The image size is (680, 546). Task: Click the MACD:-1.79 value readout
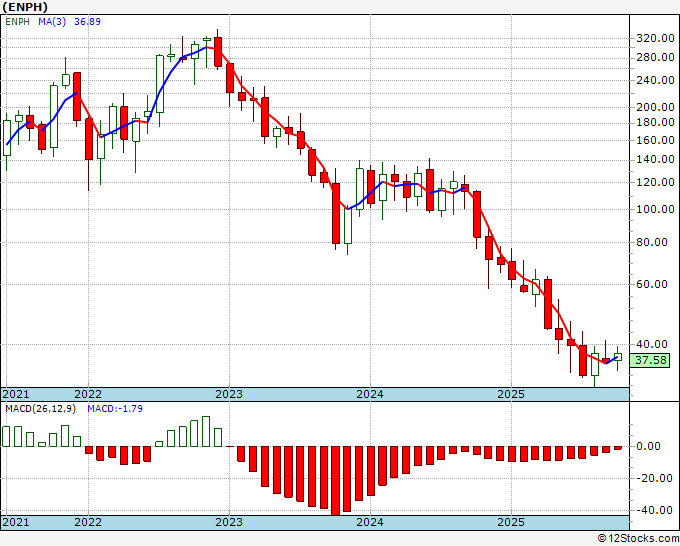point(115,409)
